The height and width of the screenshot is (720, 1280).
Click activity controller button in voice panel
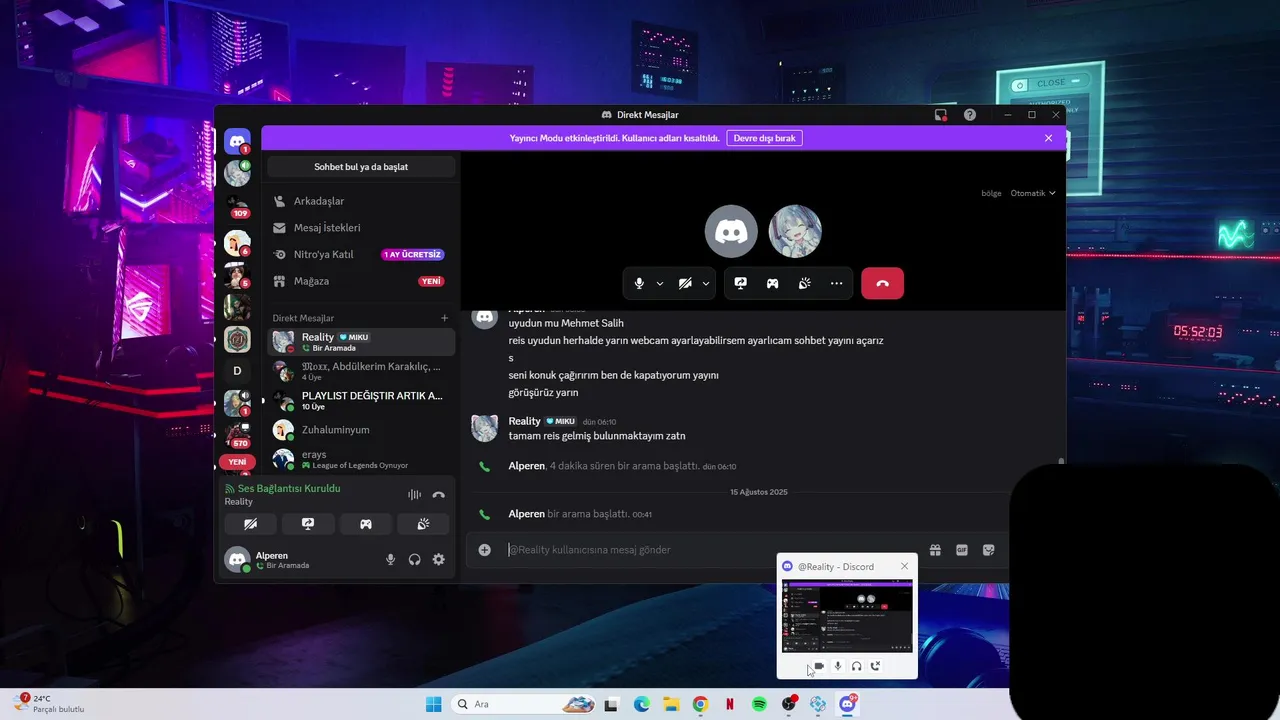point(366,524)
